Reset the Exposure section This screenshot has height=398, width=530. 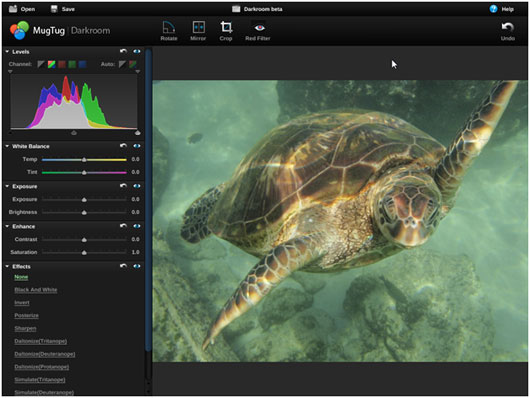(x=123, y=186)
